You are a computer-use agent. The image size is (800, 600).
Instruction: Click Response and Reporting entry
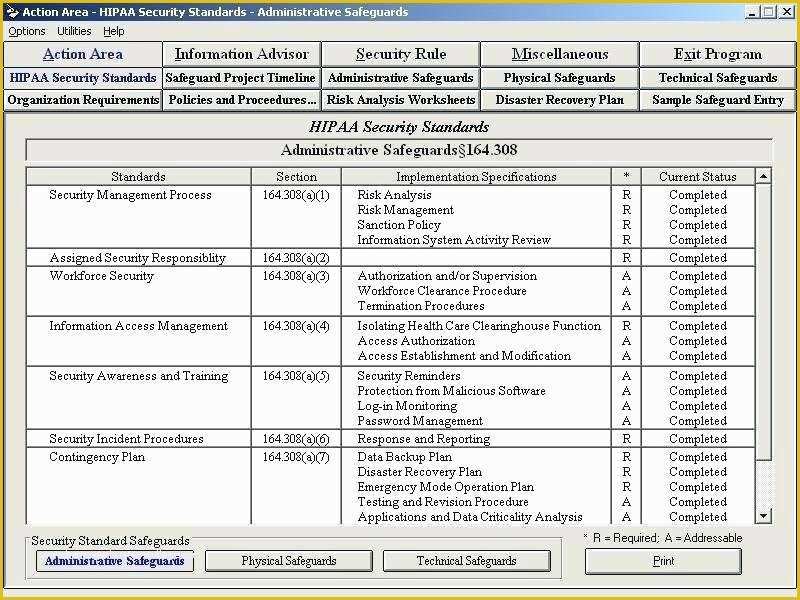423,439
